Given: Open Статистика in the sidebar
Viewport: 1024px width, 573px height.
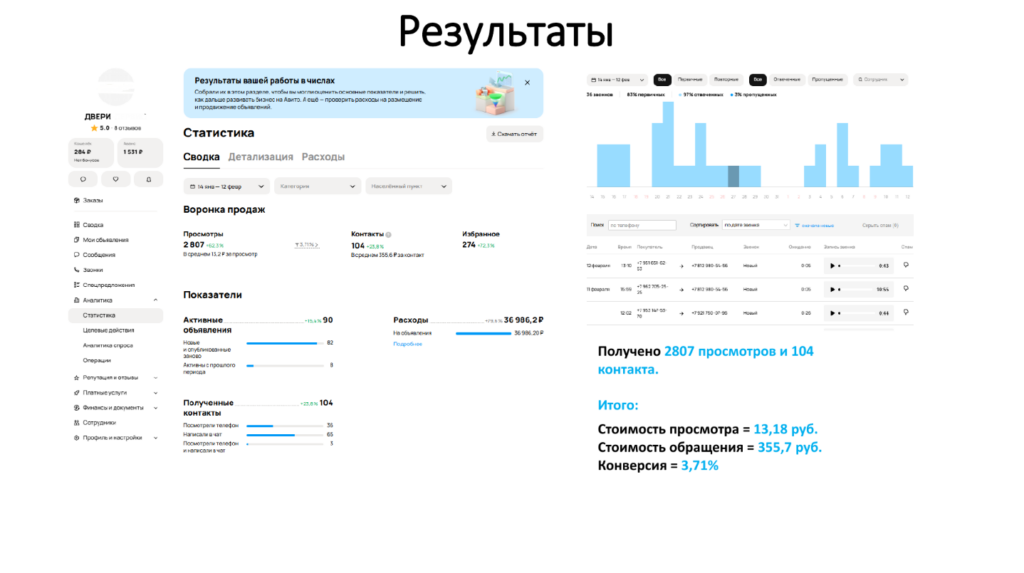Looking at the screenshot, I should coord(116,316).
